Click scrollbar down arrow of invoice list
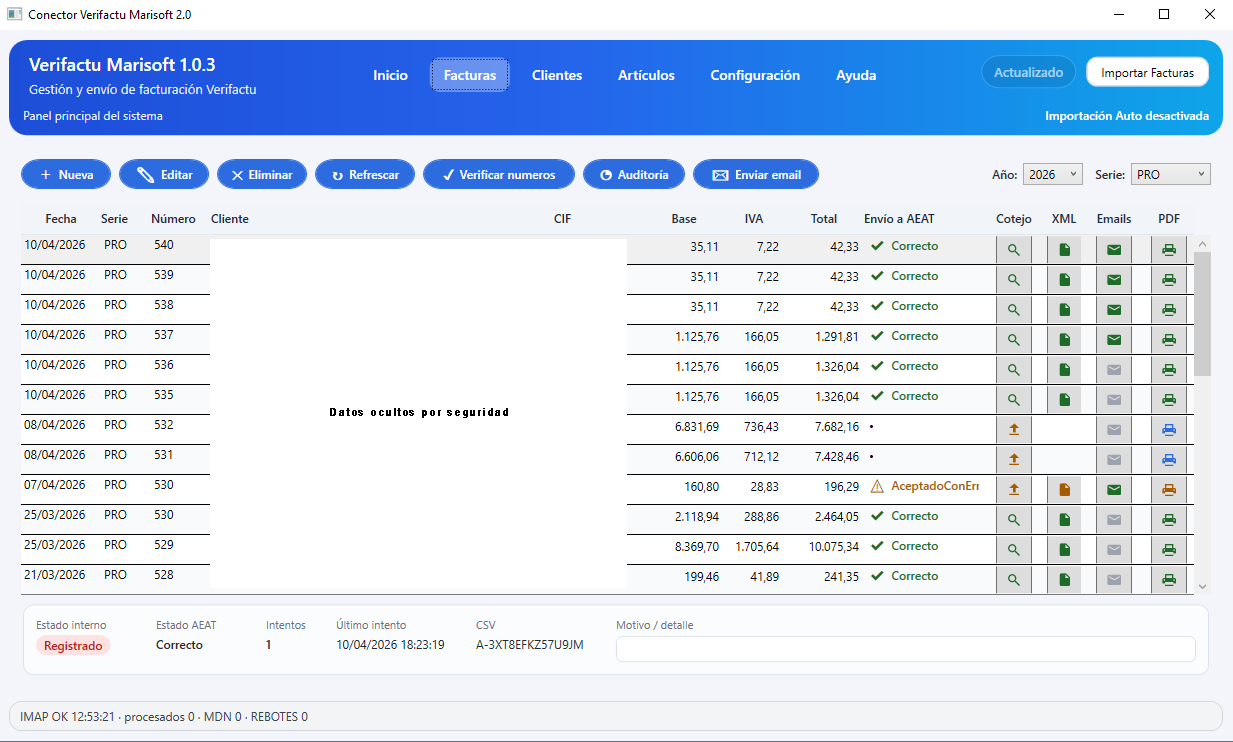The image size is (1233, 742). (x=1203, y=586)
